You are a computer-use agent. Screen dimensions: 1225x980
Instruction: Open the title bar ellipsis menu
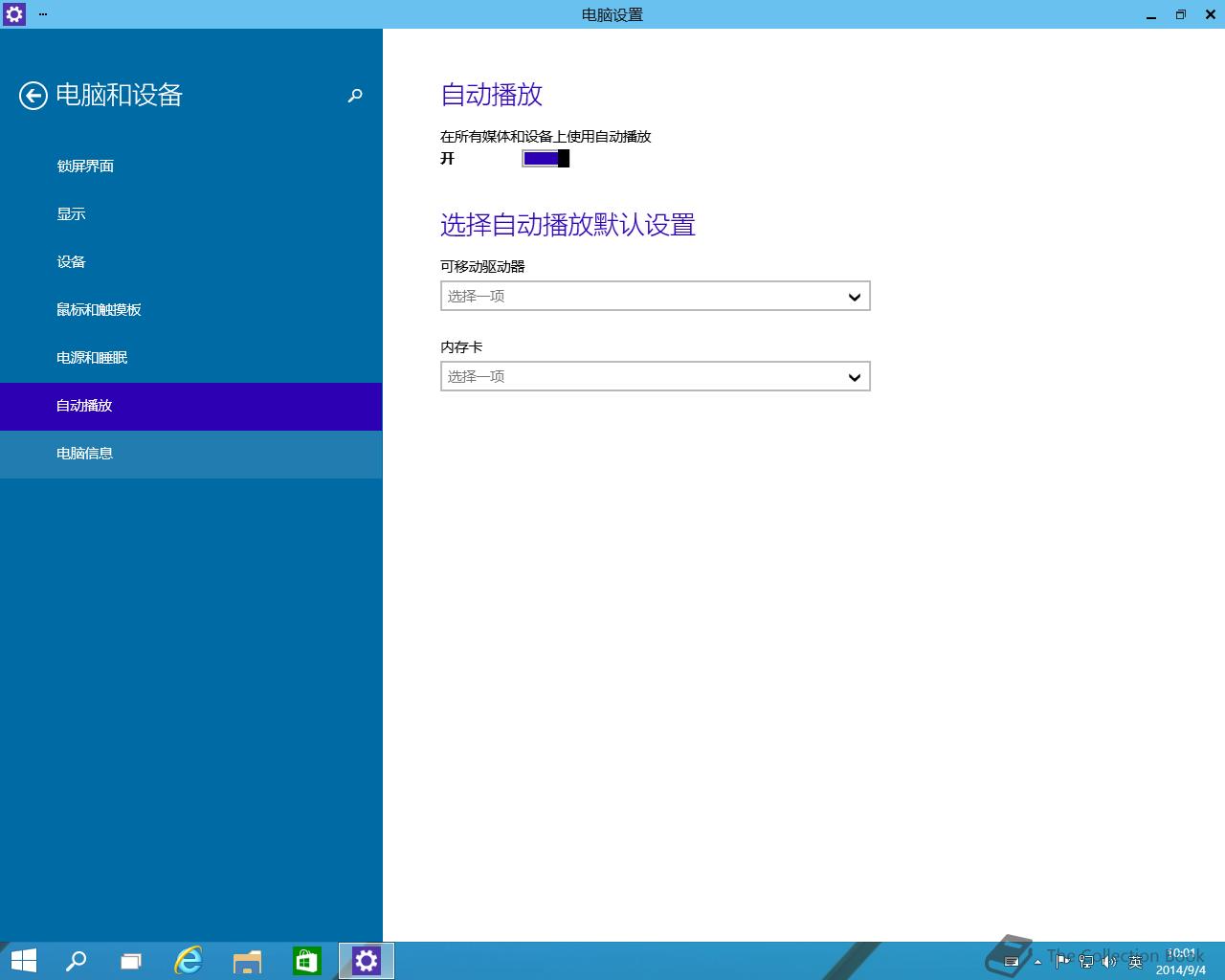tap(43, 14)
